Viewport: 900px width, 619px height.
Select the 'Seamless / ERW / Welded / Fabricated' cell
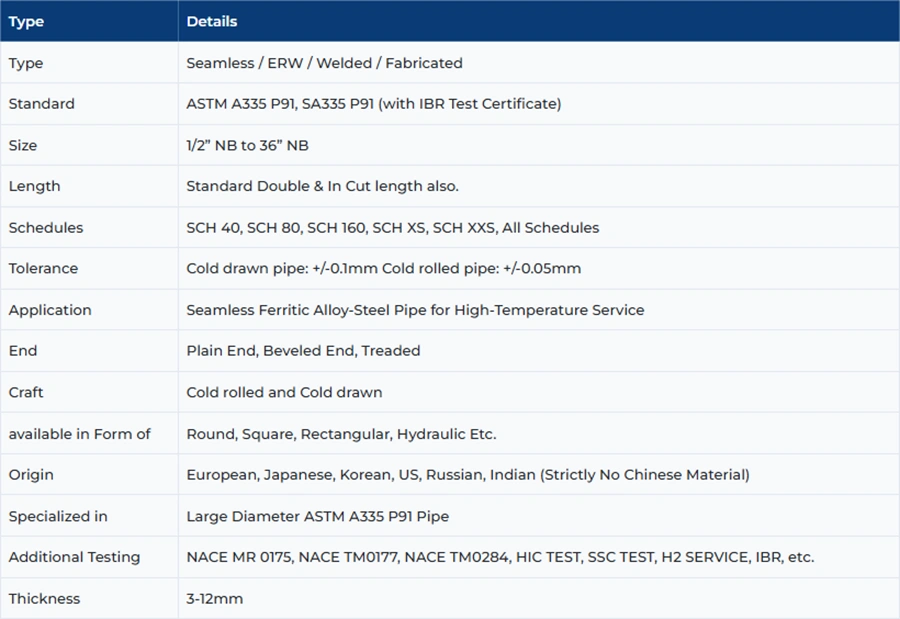point(324,63)
